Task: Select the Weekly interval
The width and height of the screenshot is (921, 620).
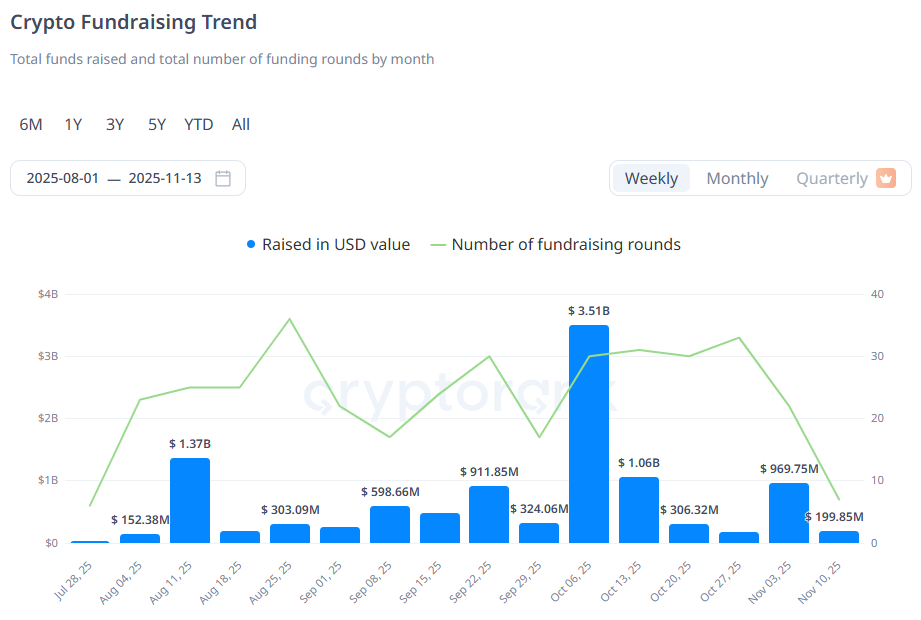Action: pos(651,178)
